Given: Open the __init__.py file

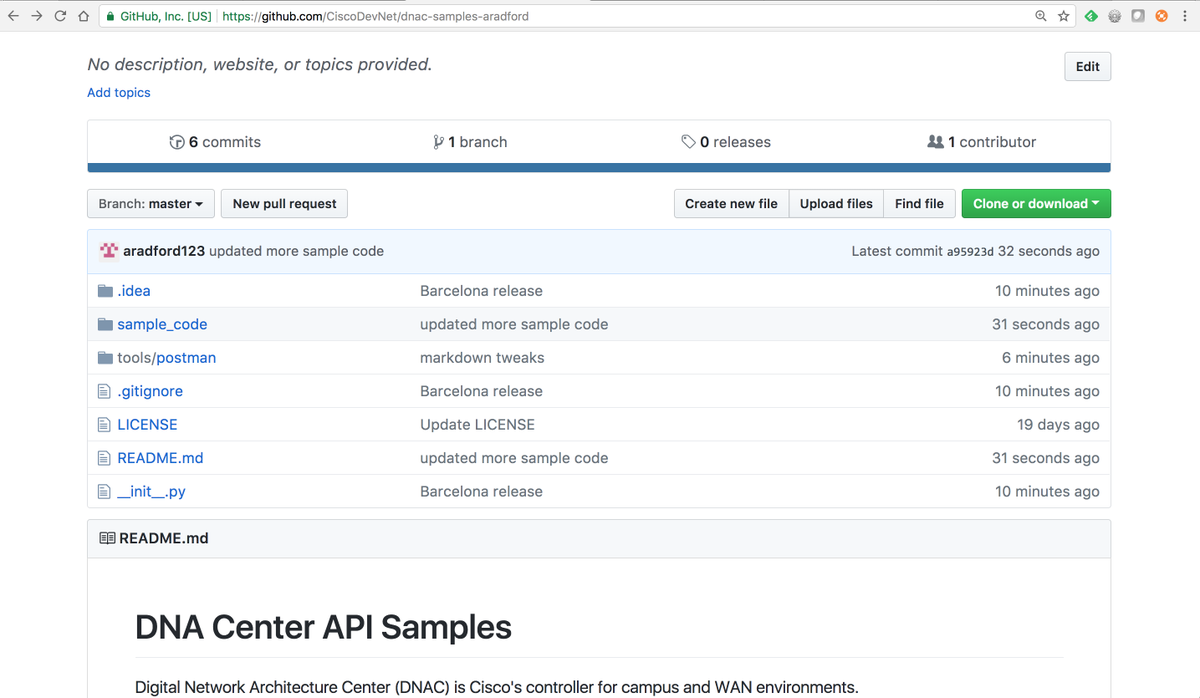Looking at the screenshot, I should 151,492.
